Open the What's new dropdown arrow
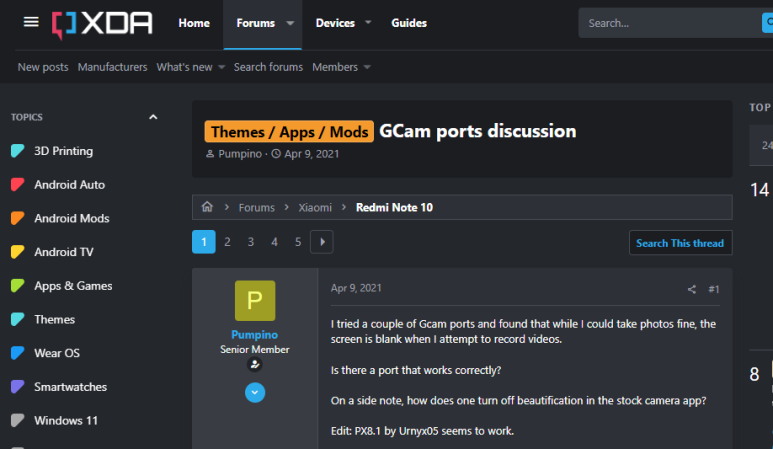This screenshot has height=449, width=773. [221, 67]
